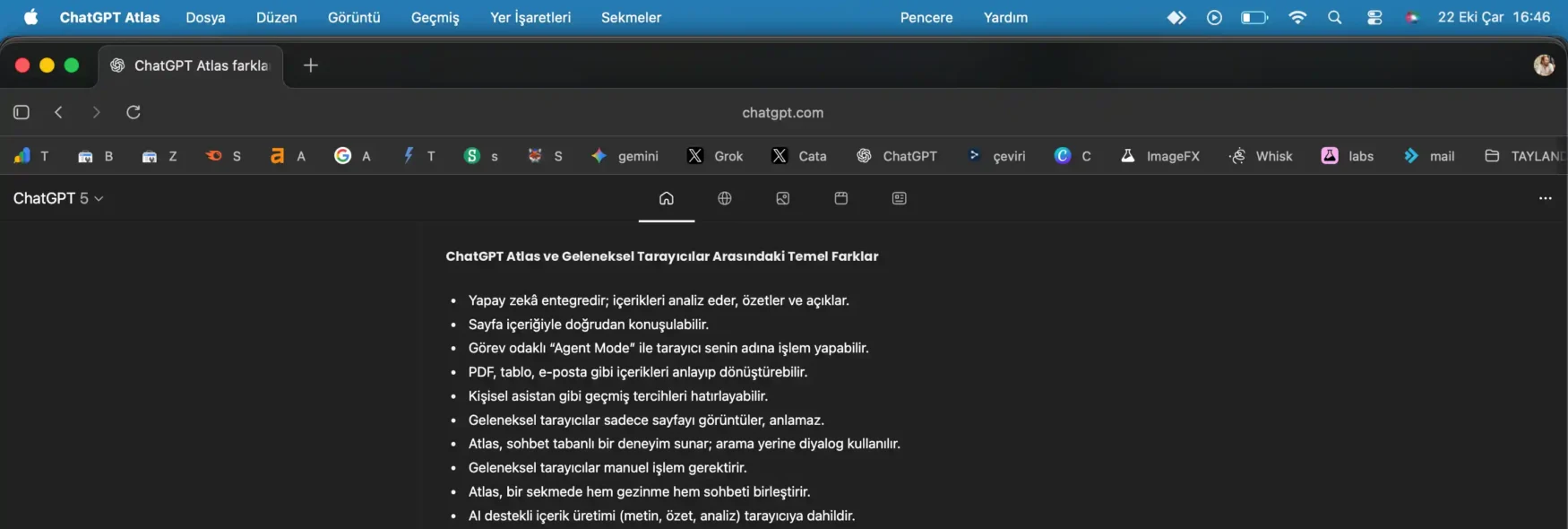The width and height of the screenshot is (1568, 529).
Task: Expand the ChatGPT 5 model selector
Action: pos(58,198)
